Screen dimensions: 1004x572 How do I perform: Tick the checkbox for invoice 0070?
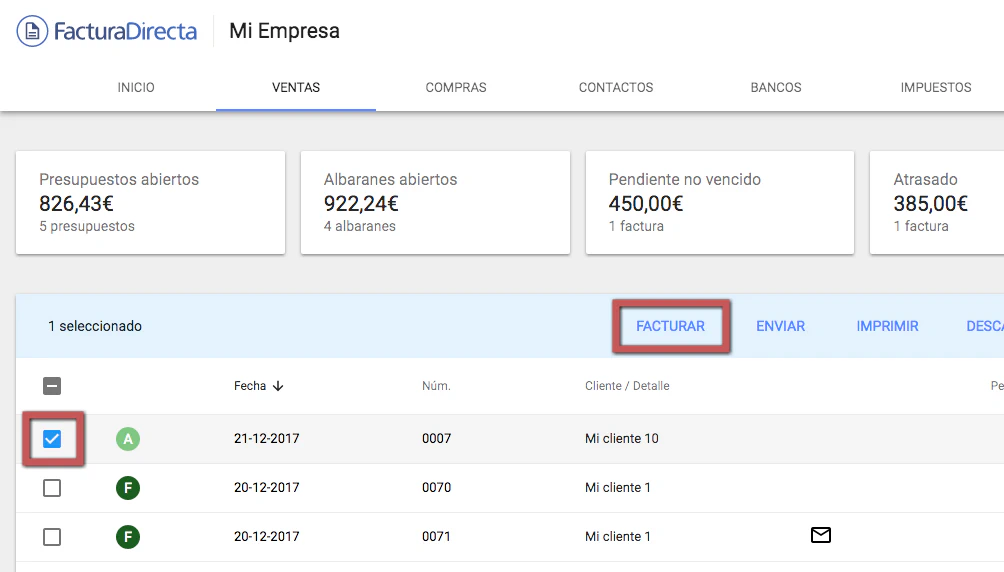52,488
